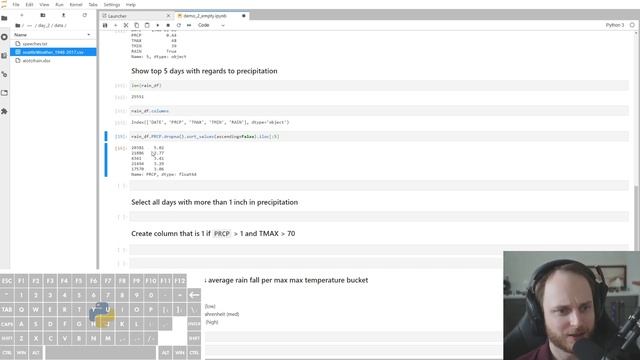Click heading 'Show top 5 days with regards to precipitation'
Image resolution: width=640 pixels, height=360 pixels.
click(204, 71)
